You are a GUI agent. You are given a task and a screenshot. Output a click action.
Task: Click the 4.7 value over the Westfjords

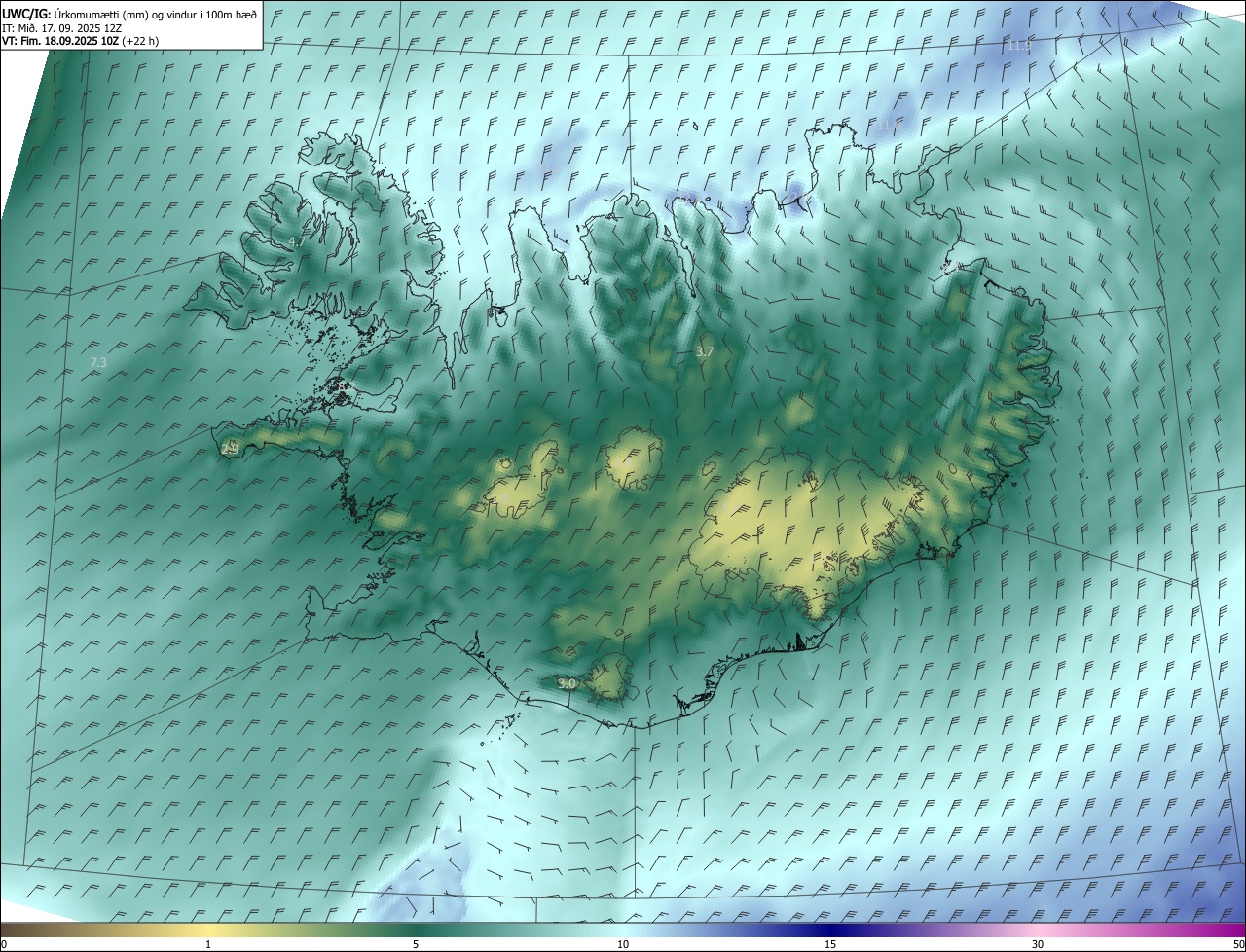click(x=297, y=240)
